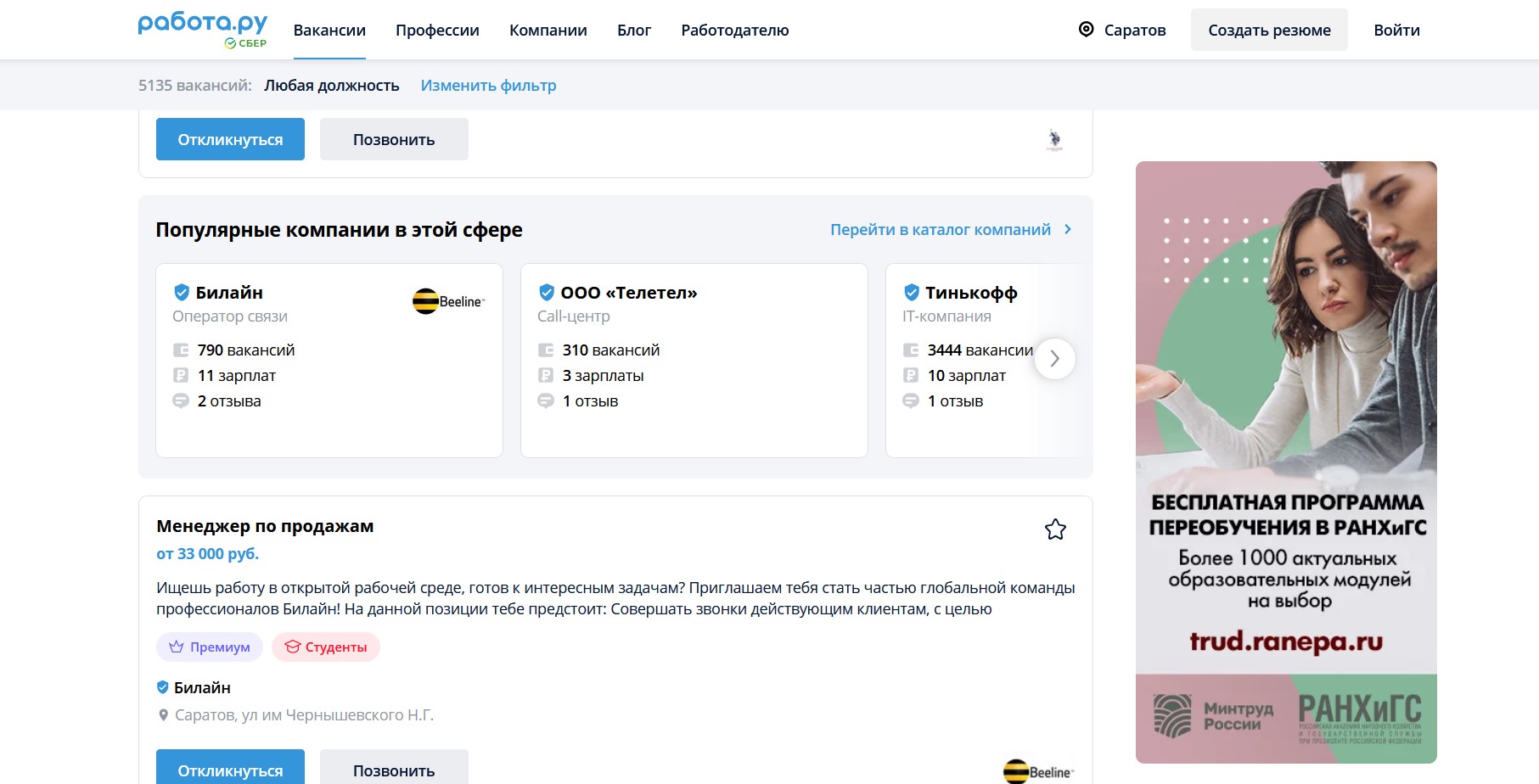This screenshot has height=784, width=1539.
Task: Open the Билайн company card title
Action: 229,293
